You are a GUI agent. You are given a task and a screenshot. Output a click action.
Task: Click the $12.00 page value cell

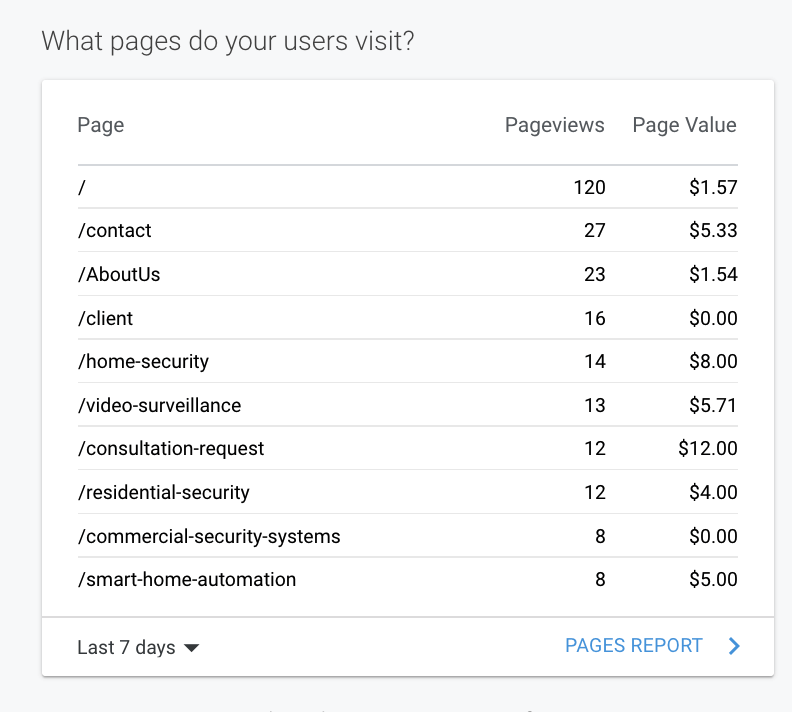click(x=707, y=449)
